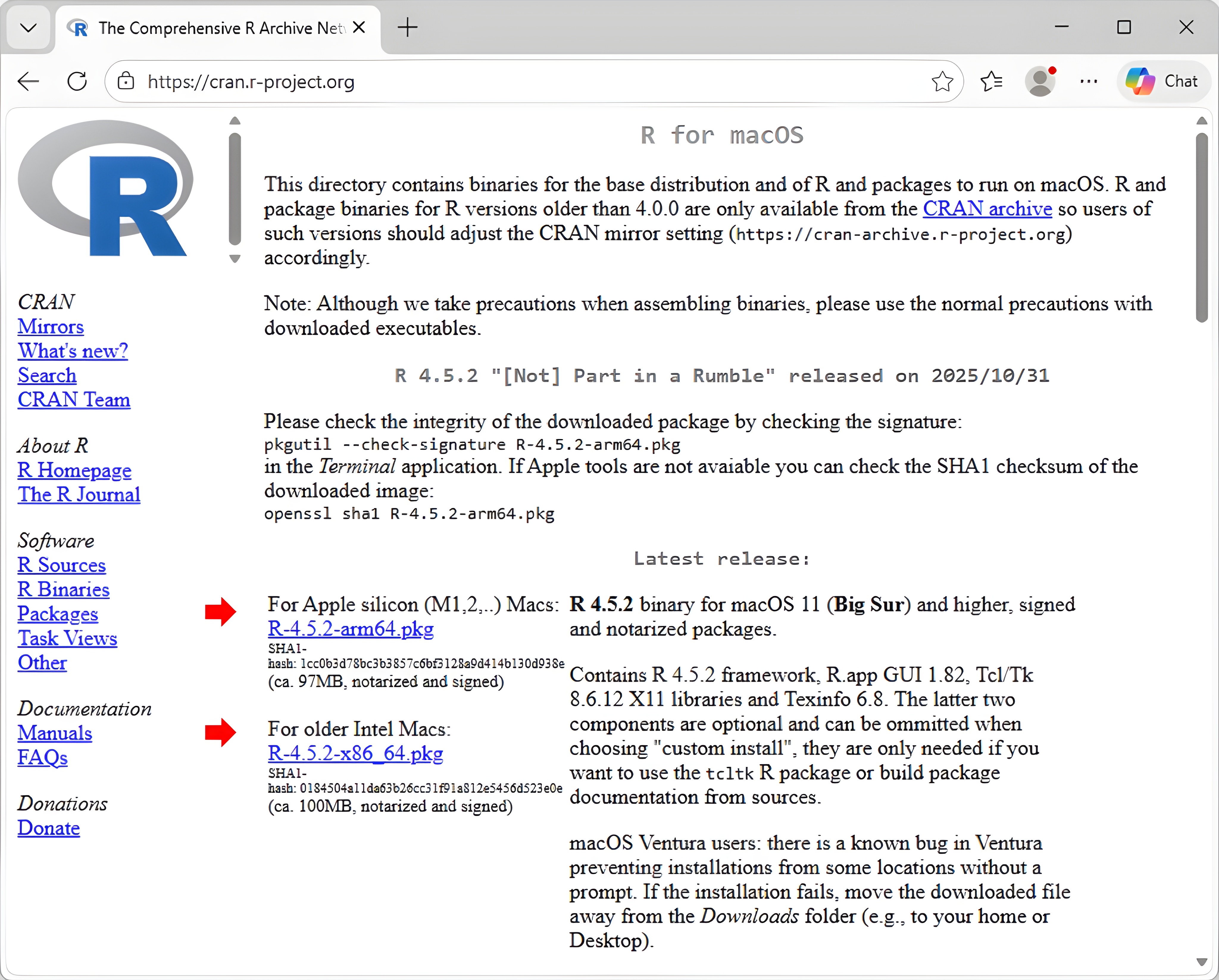Viewport: 1219px width, 980px height.
Task: Open the favorites list icon
Action: pos(992,82)
